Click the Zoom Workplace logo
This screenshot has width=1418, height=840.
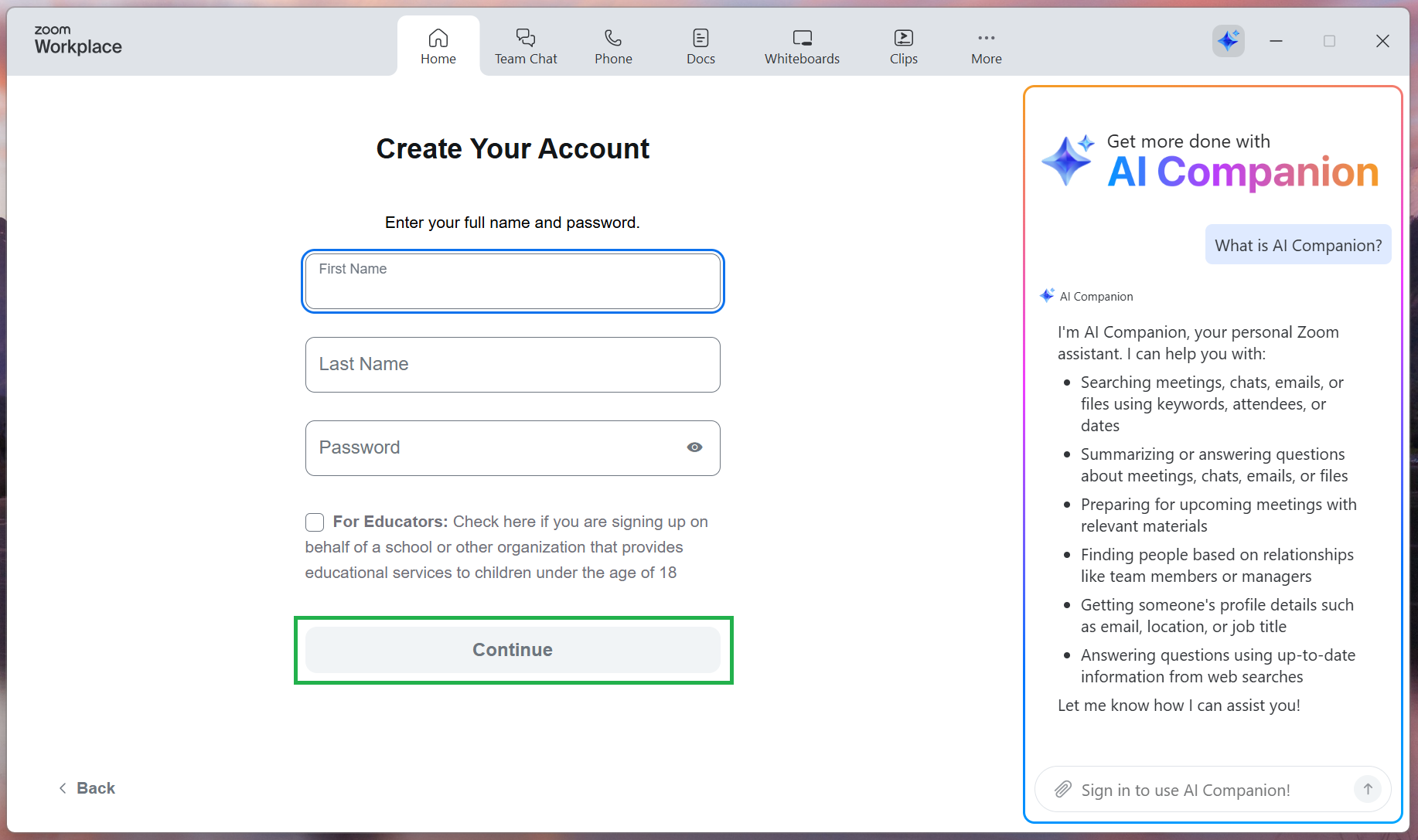pyautogui.click(x=78, y=40)
